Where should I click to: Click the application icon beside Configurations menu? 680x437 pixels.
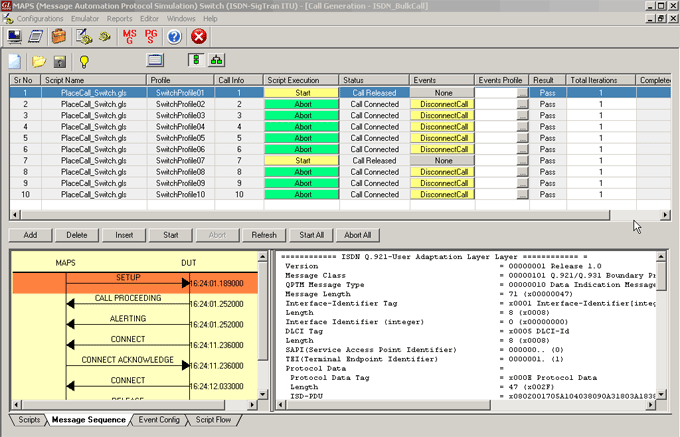[x=8, y=19]
